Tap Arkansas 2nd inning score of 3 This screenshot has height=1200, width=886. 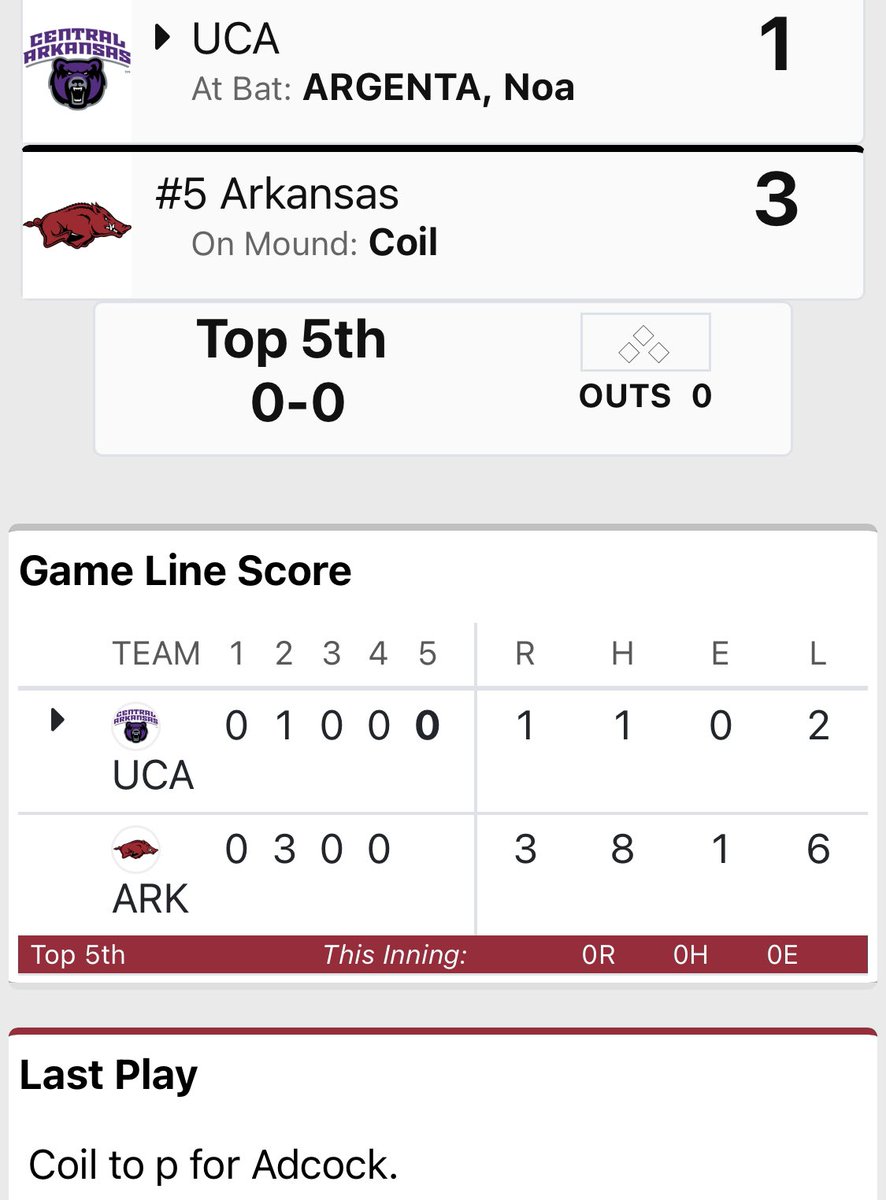(284, 849)
